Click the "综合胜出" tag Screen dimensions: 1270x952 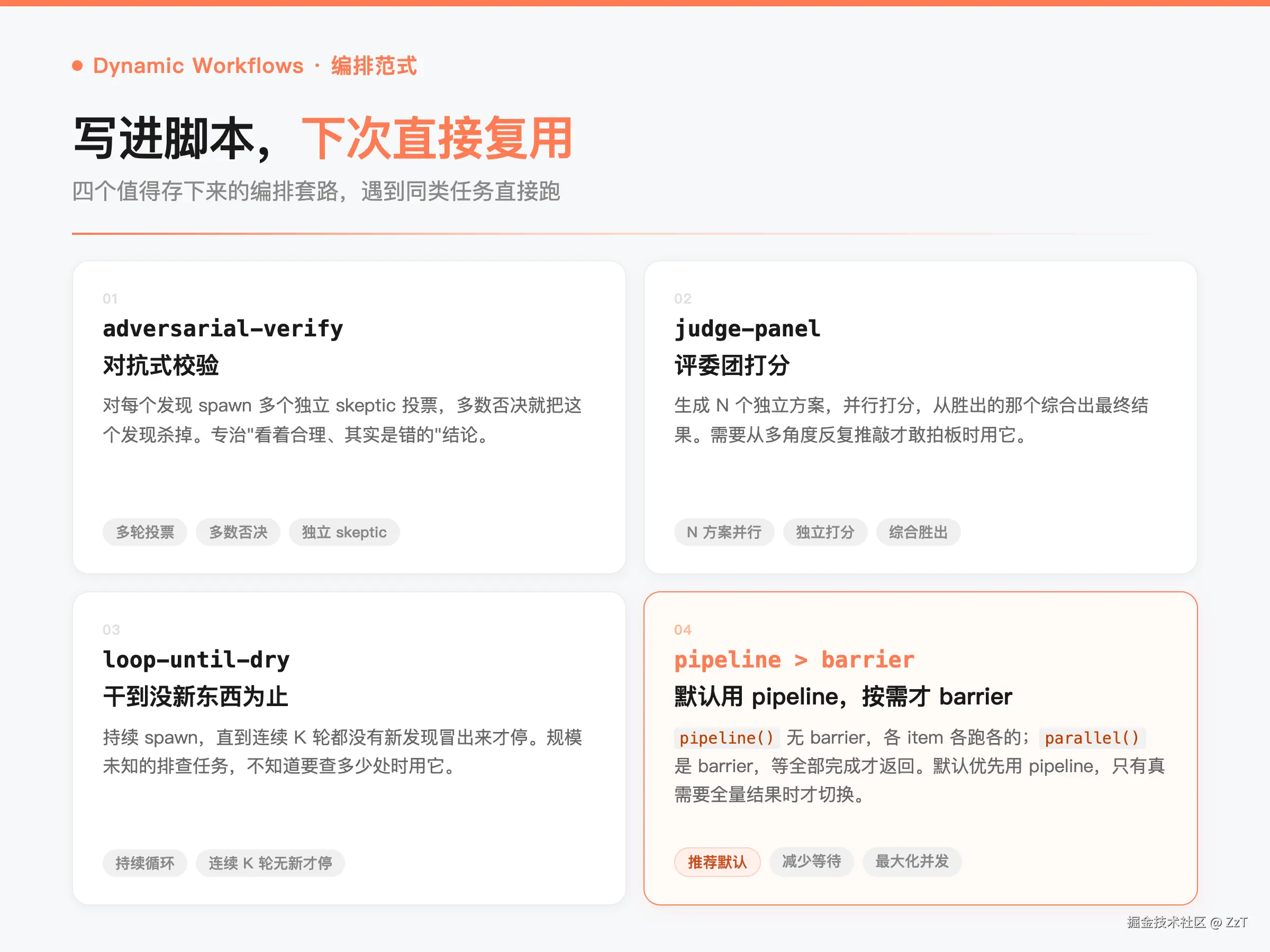(x=918, y=532)
